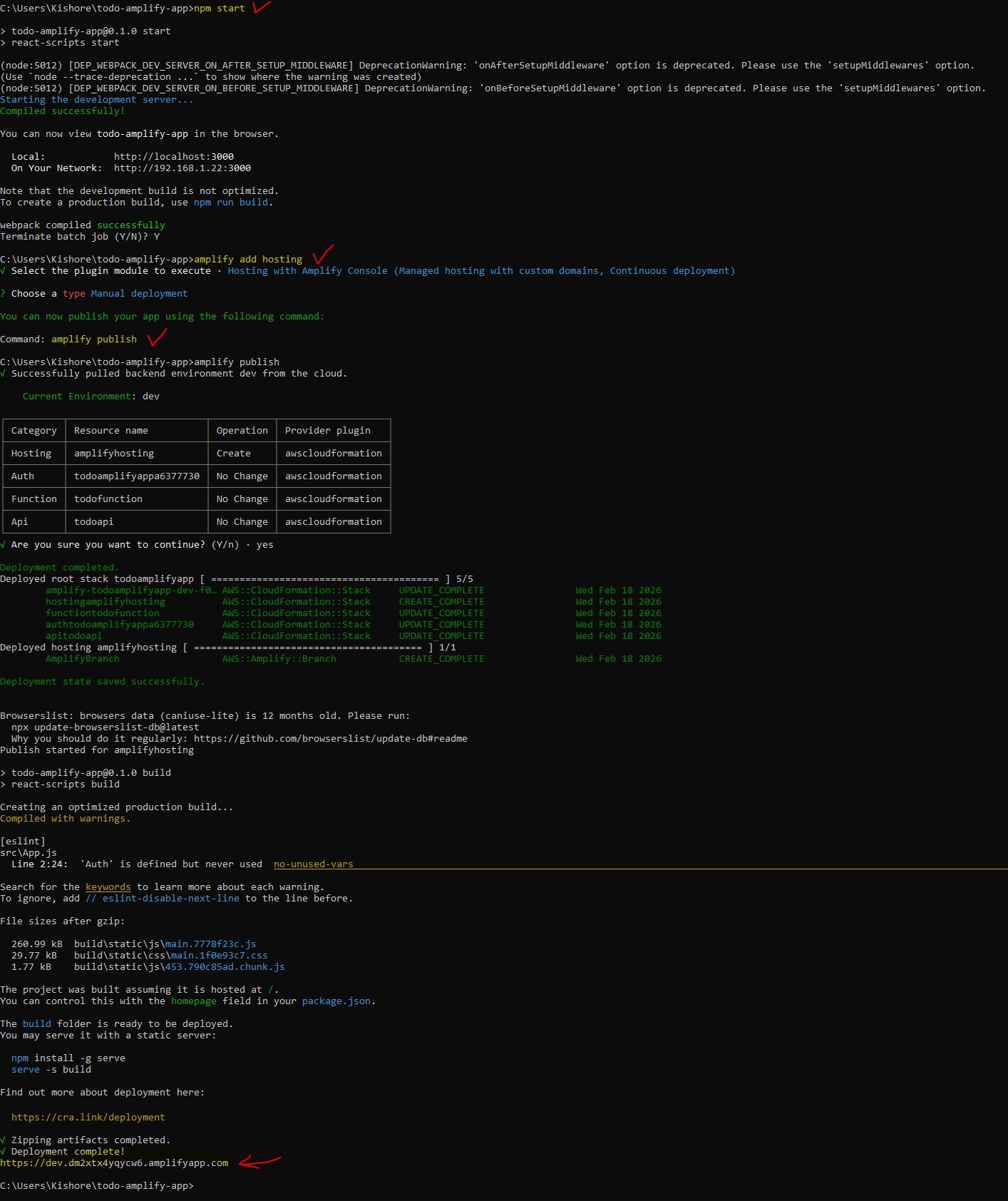Screen dimensions: 1008x1201
Task: Click the no-unused-vars eslint rule link
Action: [x=313, y=864]
